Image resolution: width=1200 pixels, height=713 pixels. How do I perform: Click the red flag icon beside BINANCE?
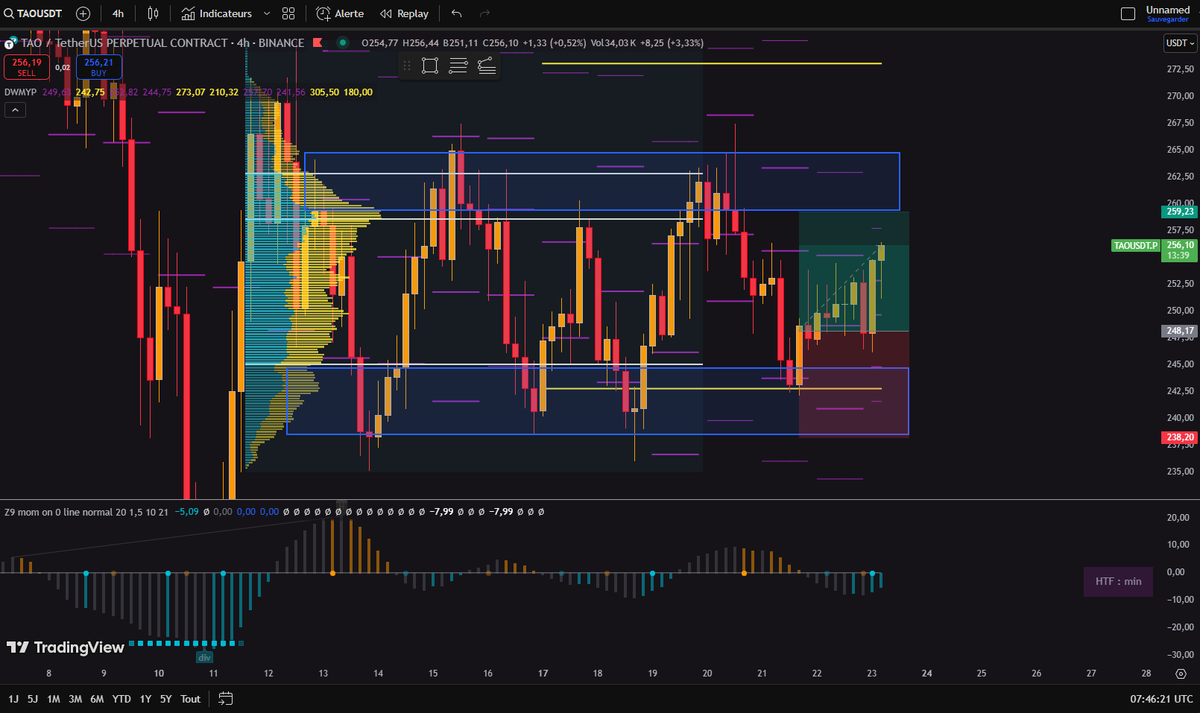(x=317, y=43)
